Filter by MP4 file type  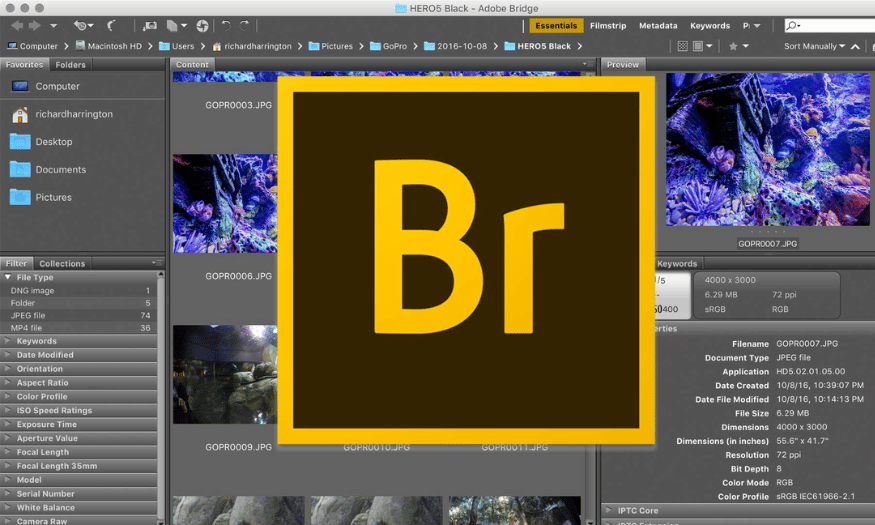click(x=79, y=328)
